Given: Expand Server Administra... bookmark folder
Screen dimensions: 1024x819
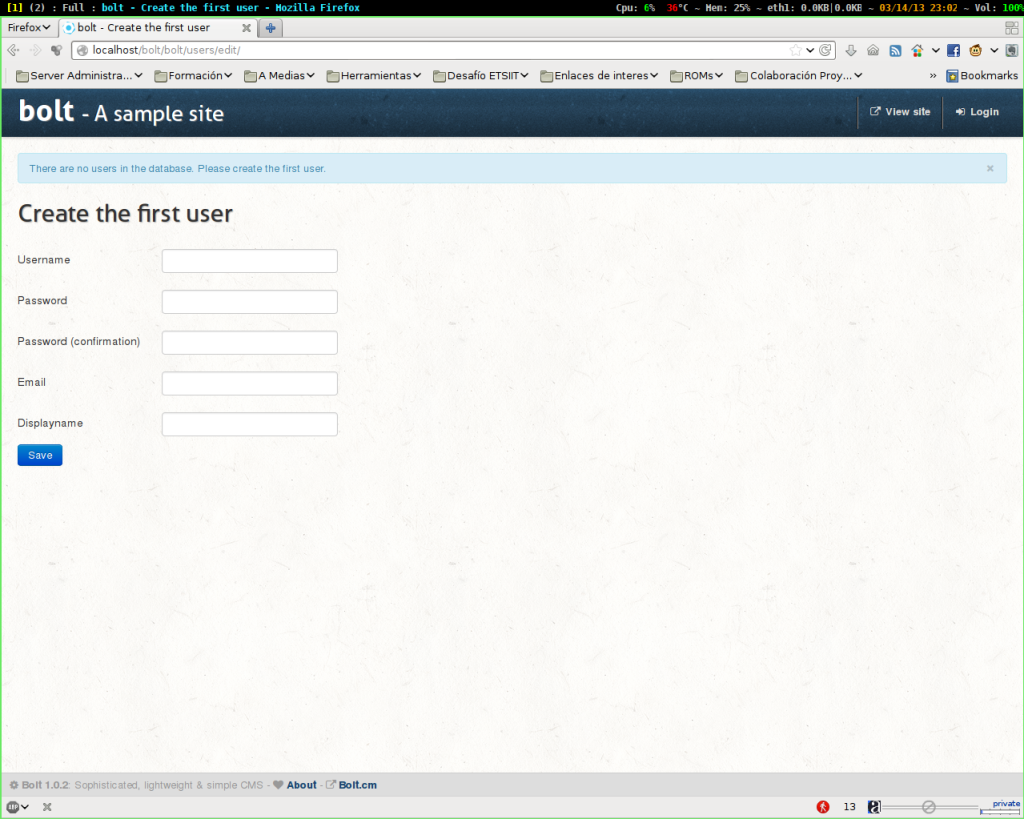Looking at the screenshot, I should (x=79, y=76).
